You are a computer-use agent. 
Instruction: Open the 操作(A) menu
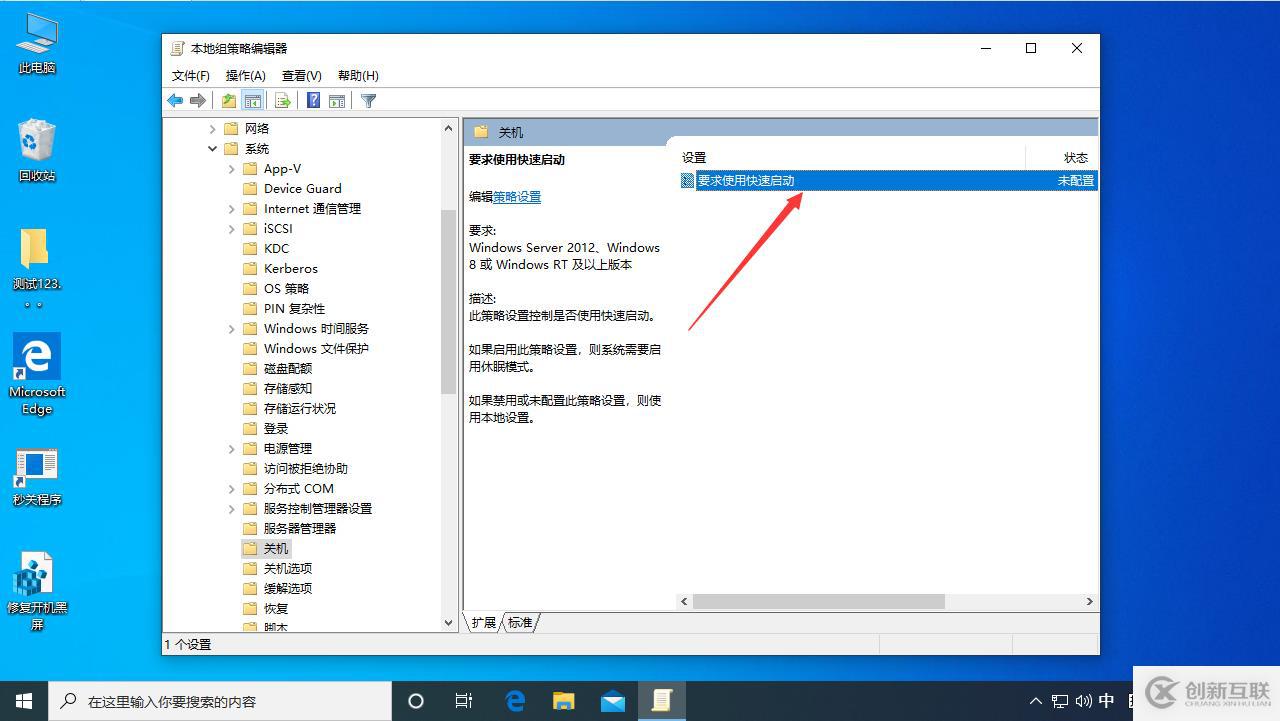(245, 76)
